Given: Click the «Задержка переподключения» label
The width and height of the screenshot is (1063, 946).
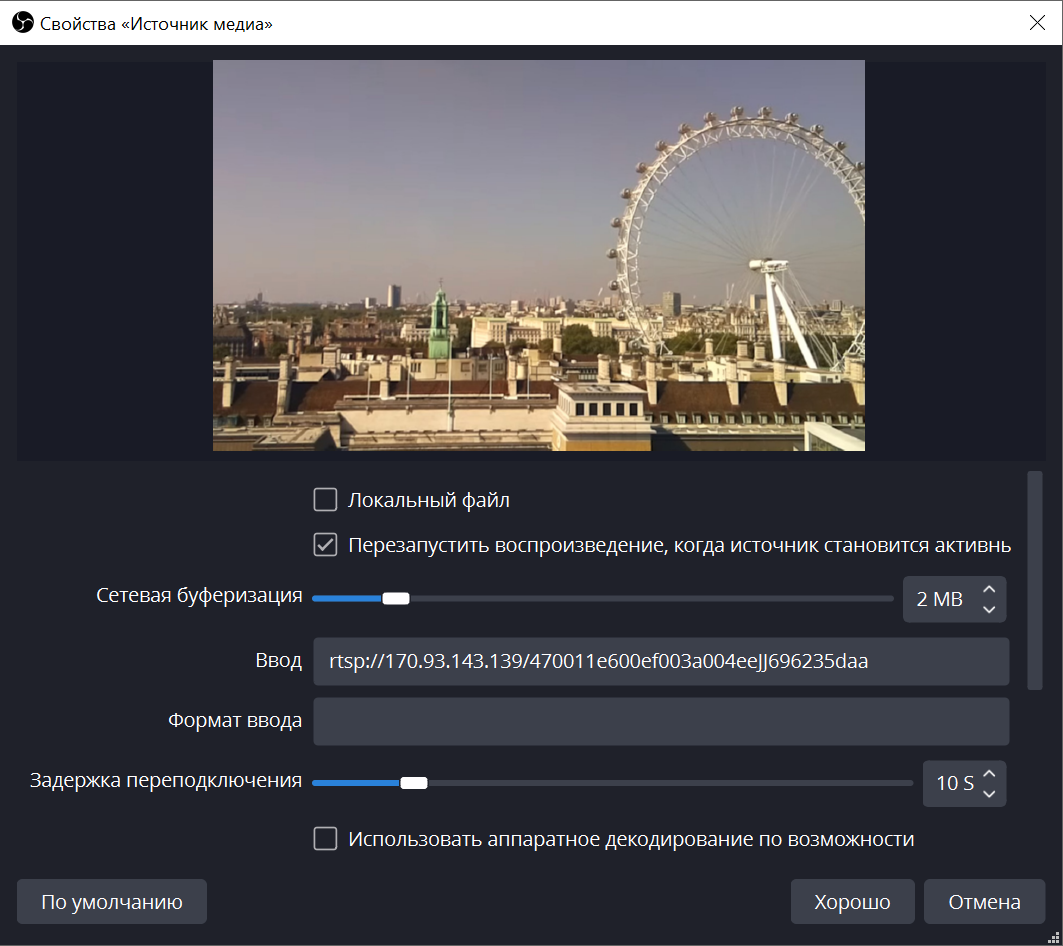Looking at the screenshot, I should click(166, 781).
